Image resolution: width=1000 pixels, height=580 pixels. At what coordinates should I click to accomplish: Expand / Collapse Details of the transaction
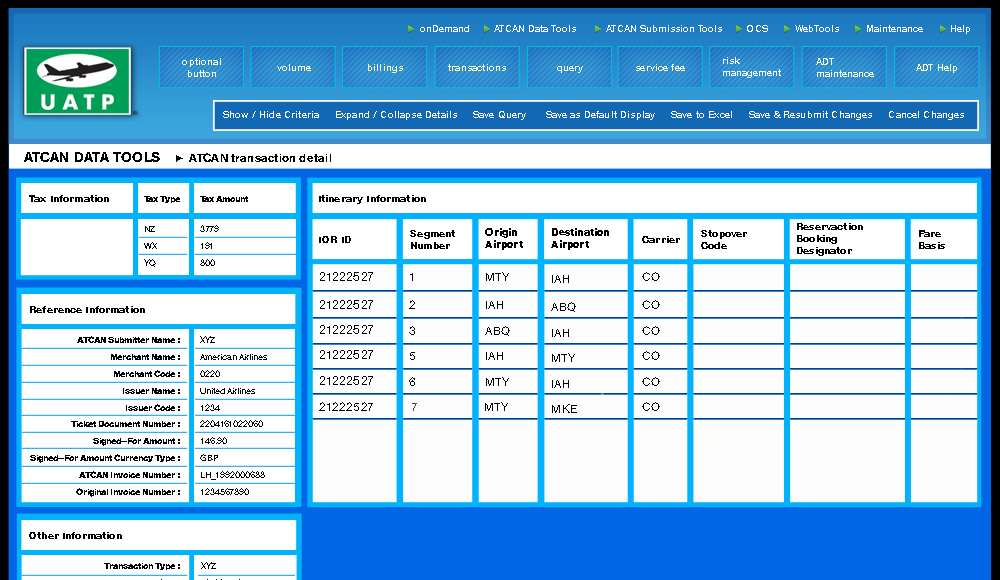[x=396, y=115]
